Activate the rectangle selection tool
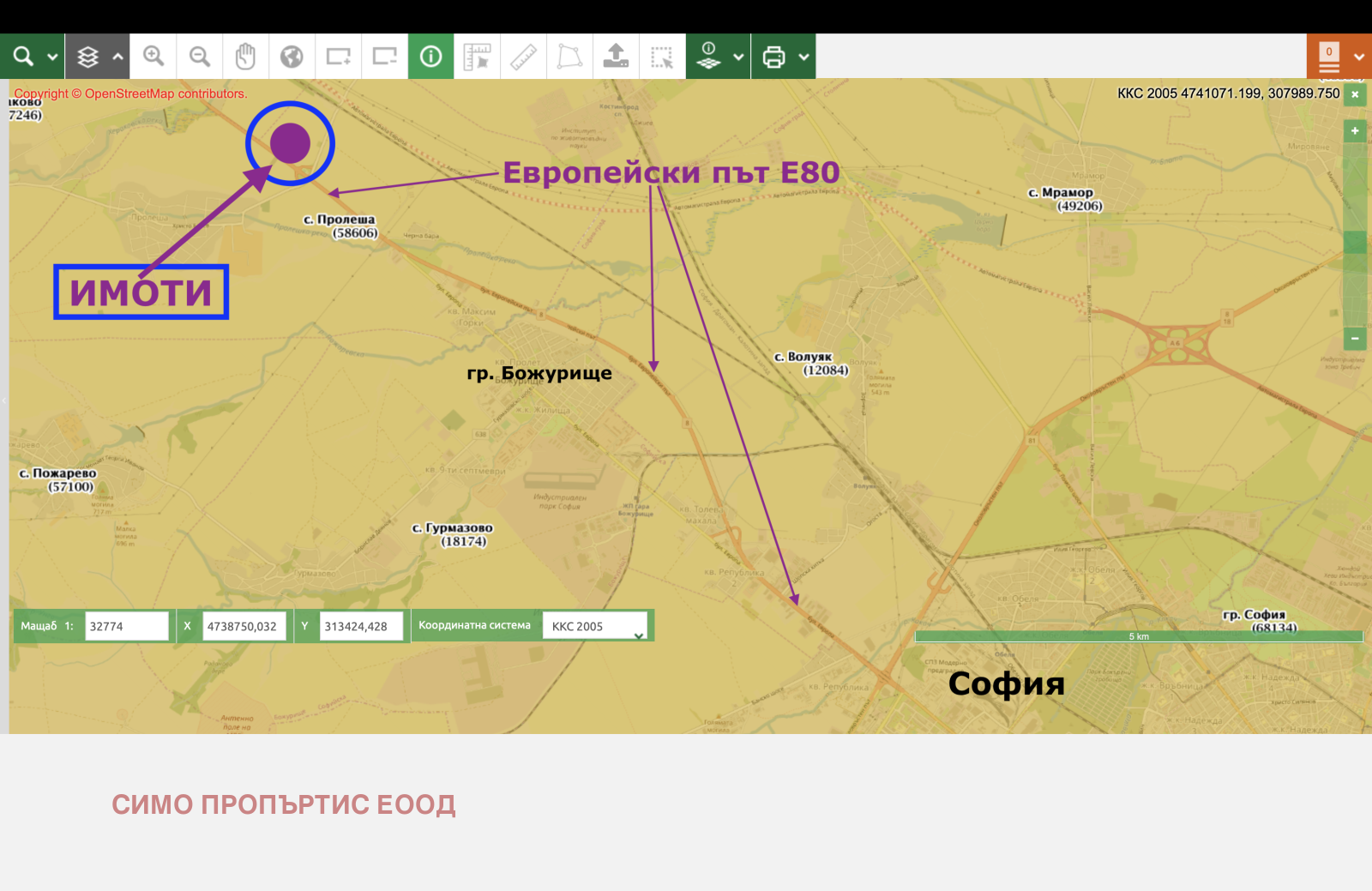The image size is (1372, 891). (662, 57)
